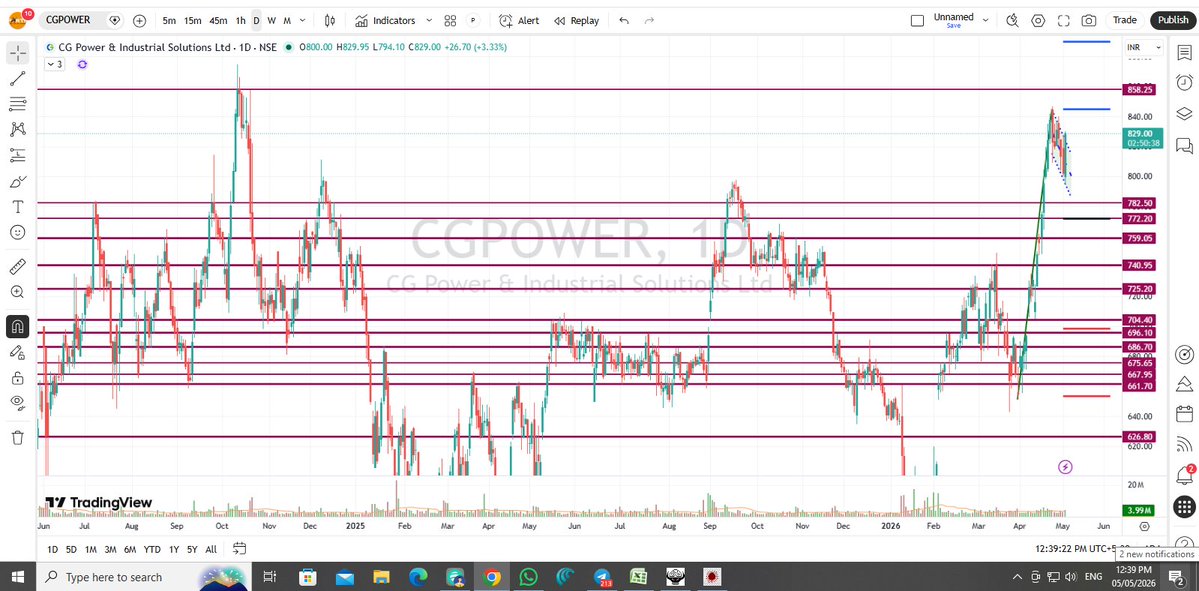Open the emoji icons tool
1199x591 pixels.
(x=18, y=232)
